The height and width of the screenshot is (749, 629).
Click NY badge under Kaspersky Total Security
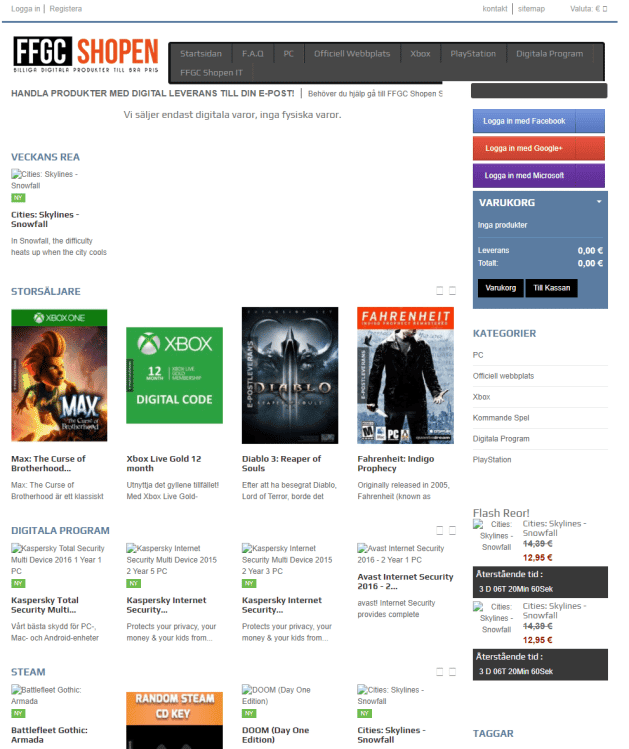tap(18, 583)
